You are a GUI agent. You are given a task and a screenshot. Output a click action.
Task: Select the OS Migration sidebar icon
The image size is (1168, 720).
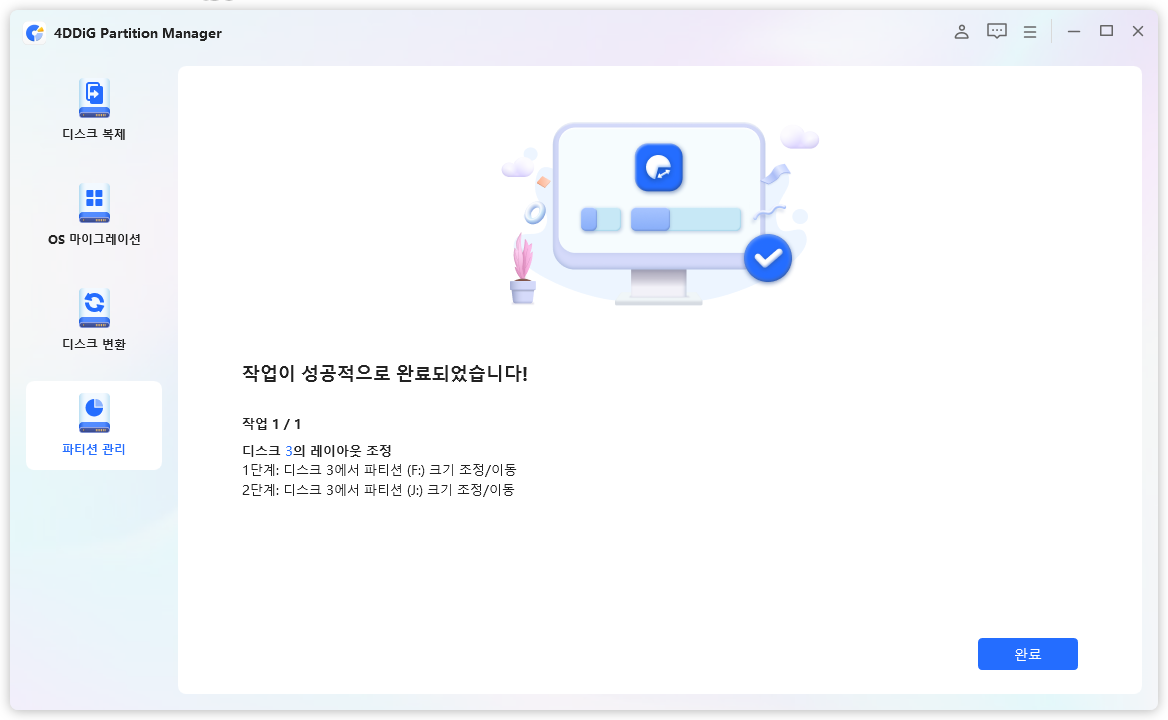coord(93,203)
